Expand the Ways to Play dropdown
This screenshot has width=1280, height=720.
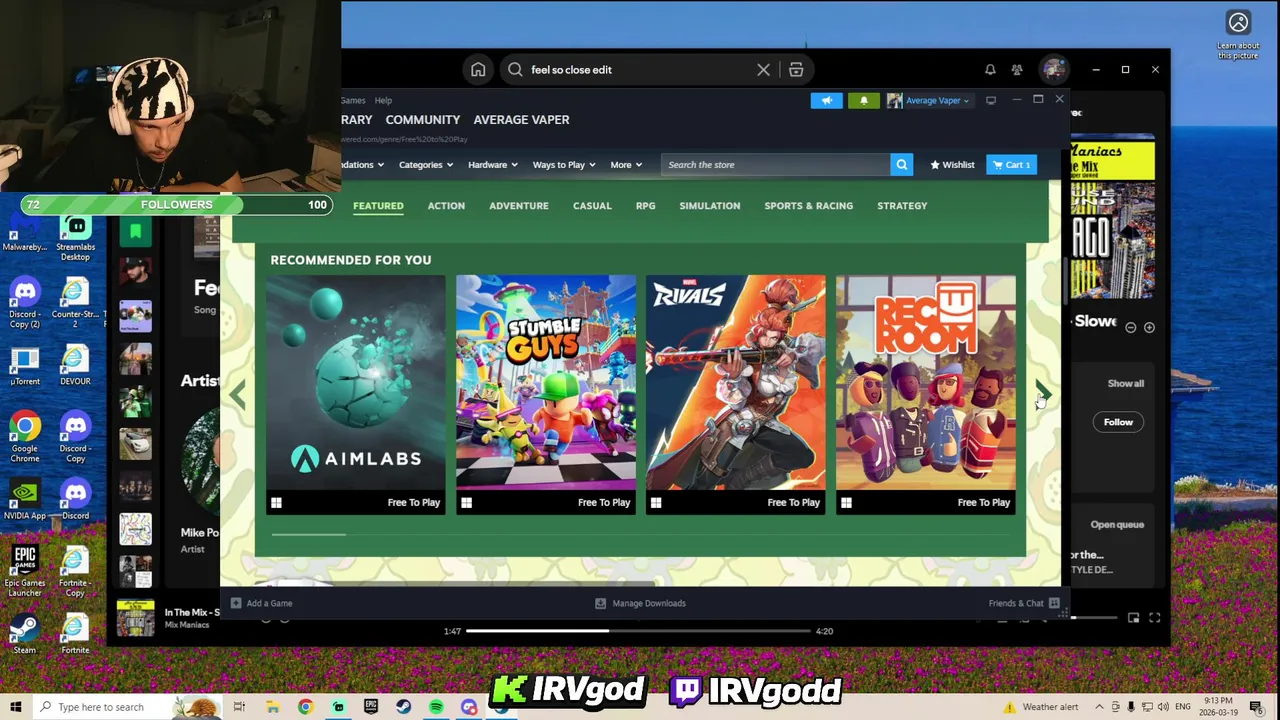(564, 165)
